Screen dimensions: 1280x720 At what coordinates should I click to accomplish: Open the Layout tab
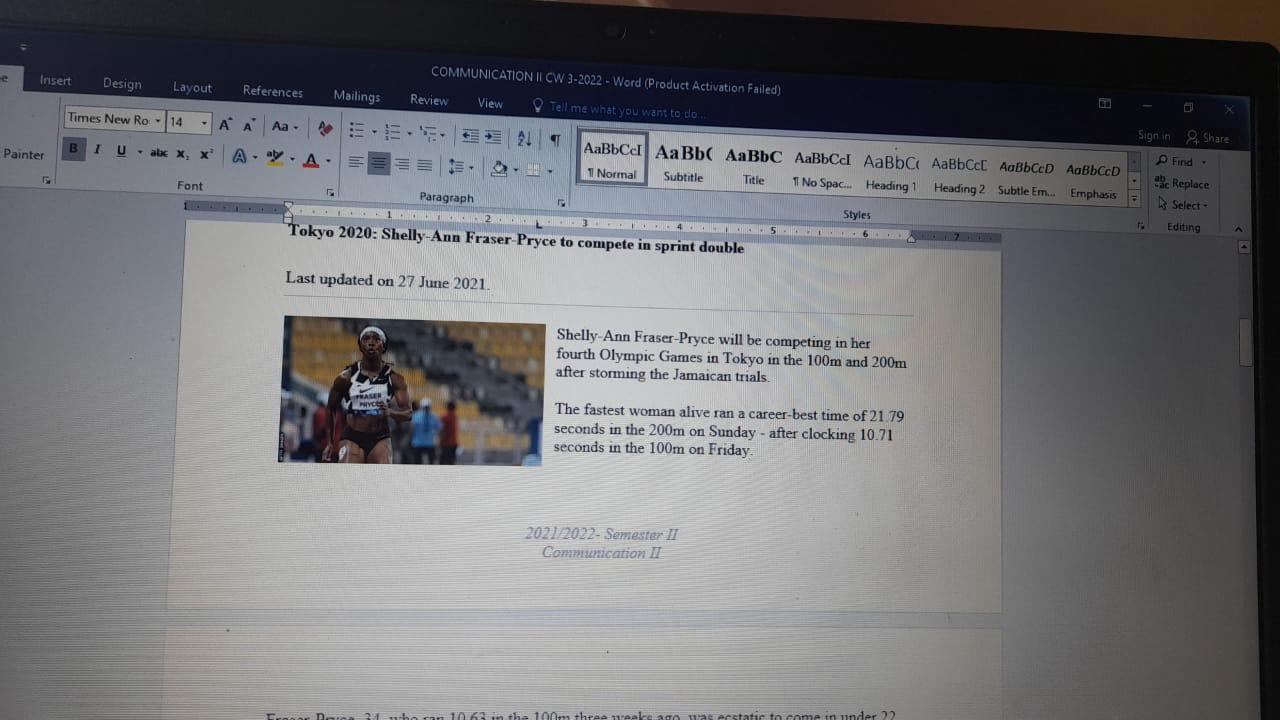point(192,87)
